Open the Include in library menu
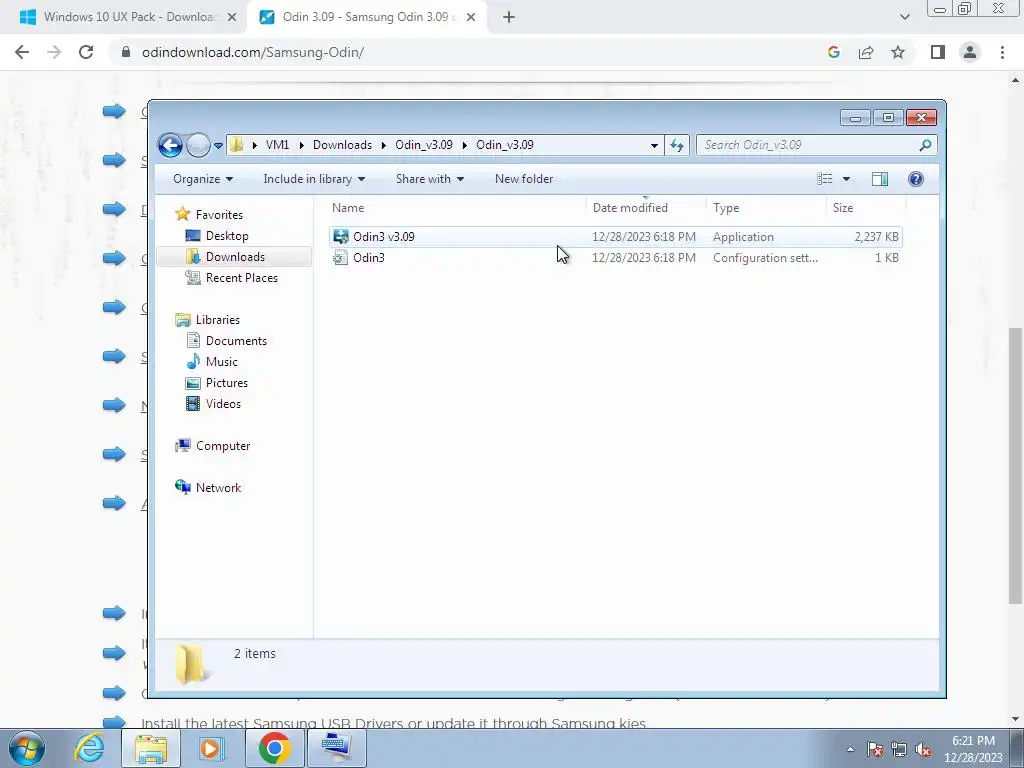The width and height of the screenshot is (1024, 768). tap(314, 179)
